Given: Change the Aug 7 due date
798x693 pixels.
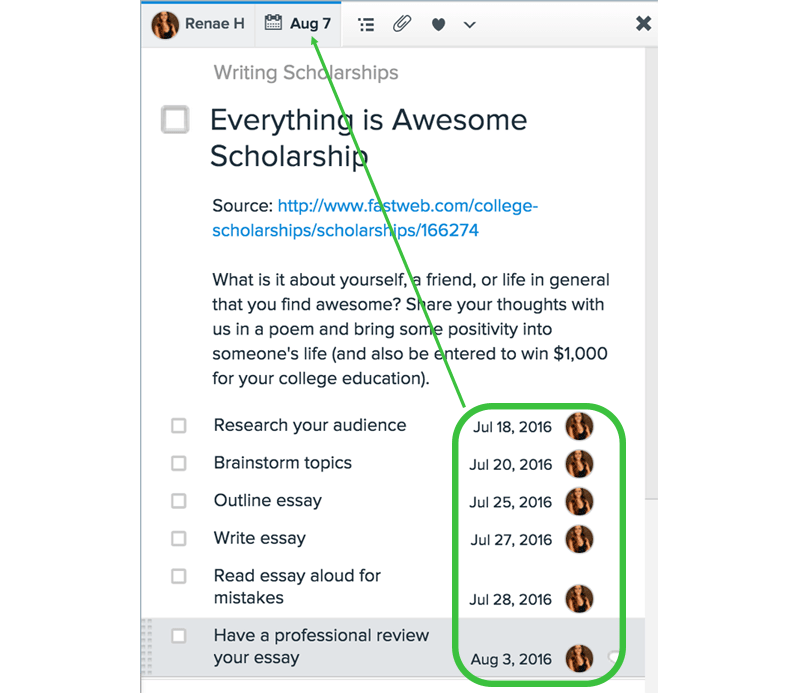Looking at the screenshot, I should point(298,23).
